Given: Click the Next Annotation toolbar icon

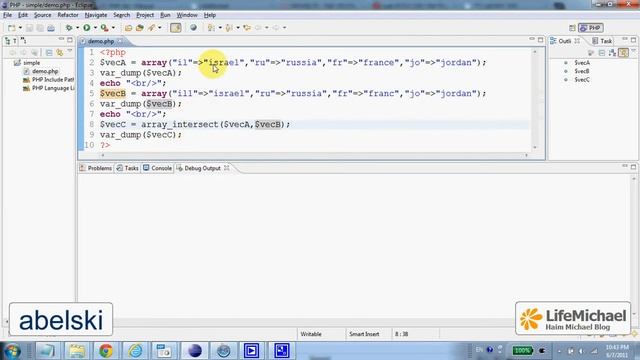Looking at the screenshot, I should point(211,28).
